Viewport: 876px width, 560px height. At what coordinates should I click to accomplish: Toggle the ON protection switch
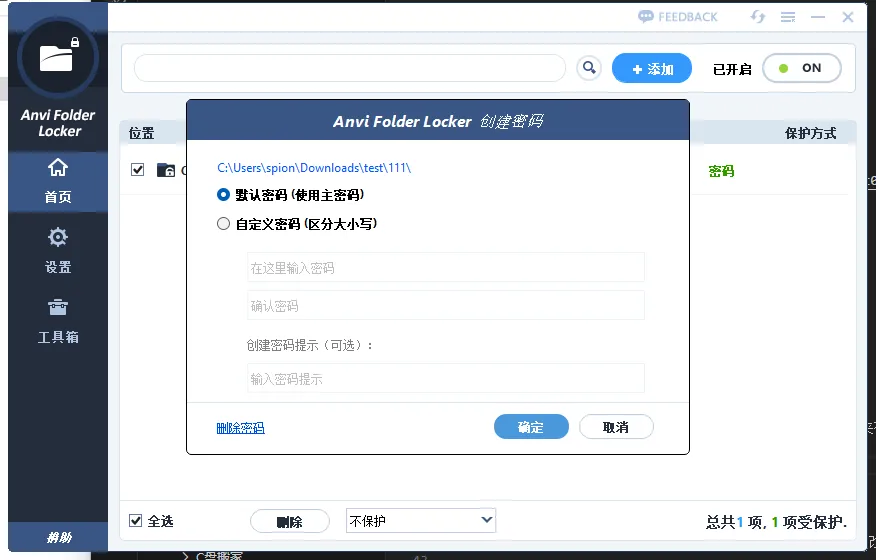pos(802,68)
